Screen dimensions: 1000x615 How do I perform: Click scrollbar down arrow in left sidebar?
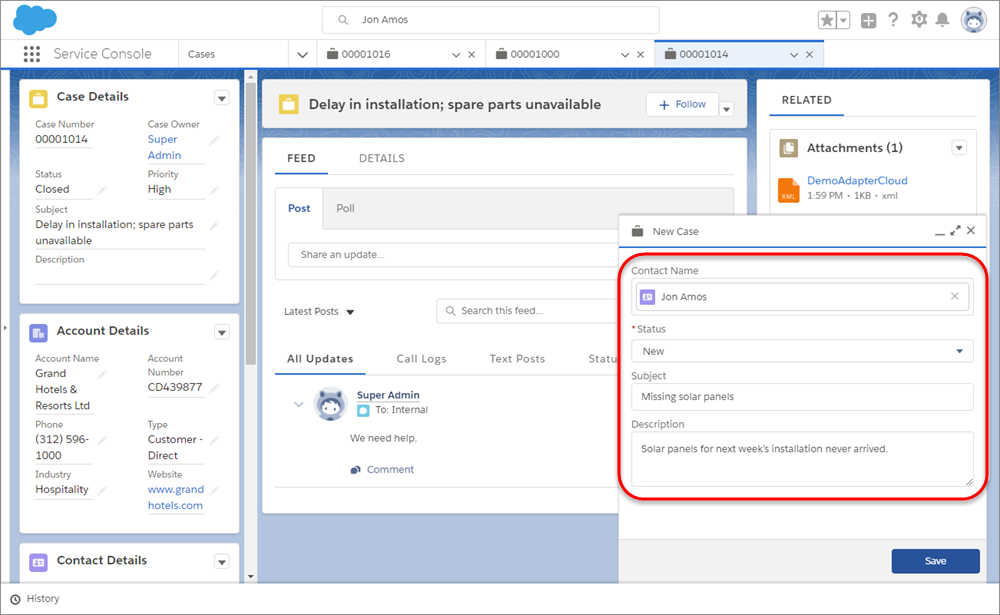251,577
